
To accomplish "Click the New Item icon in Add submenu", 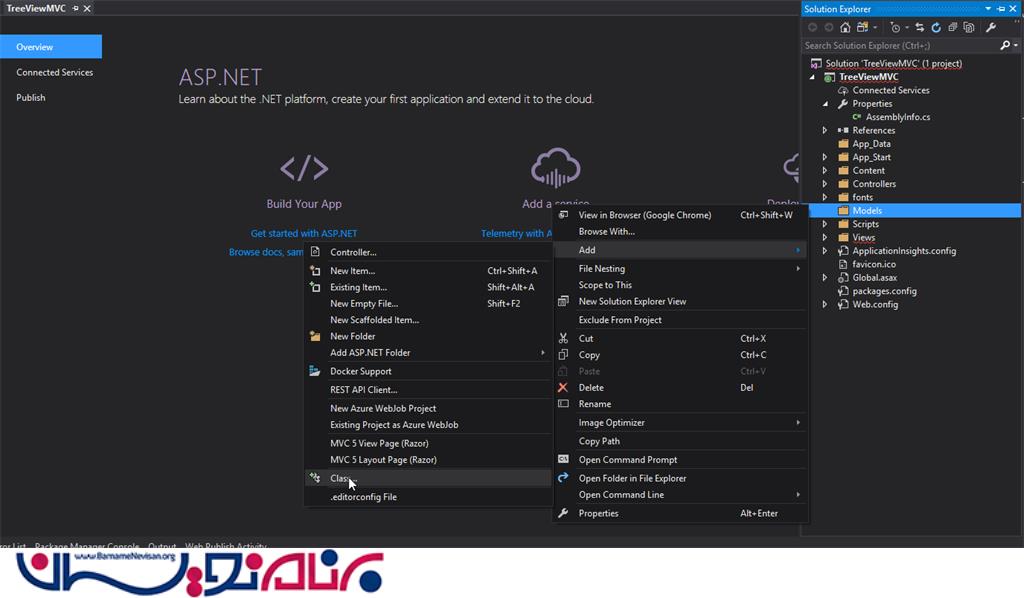I will [x=315, y=270].
